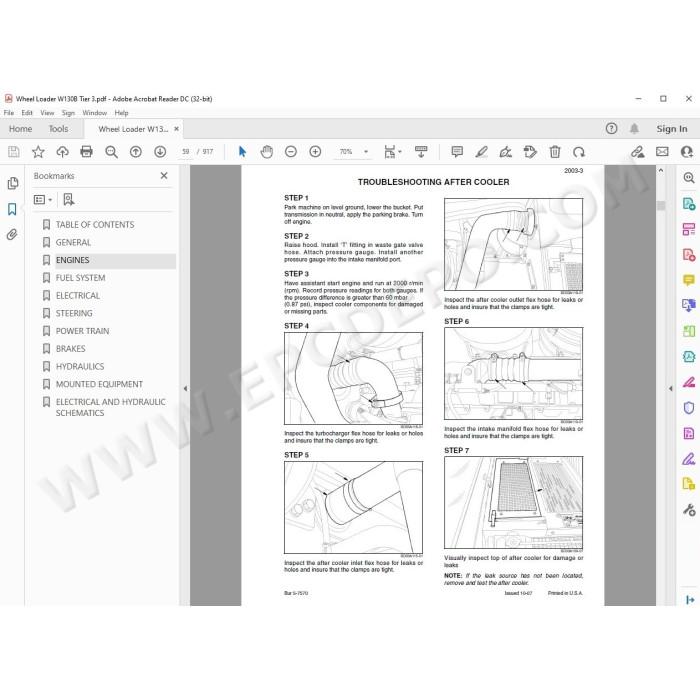Click the document vertical scrollbar thumb
Viewport: 700px width, 700px height.
click(661, 205)
